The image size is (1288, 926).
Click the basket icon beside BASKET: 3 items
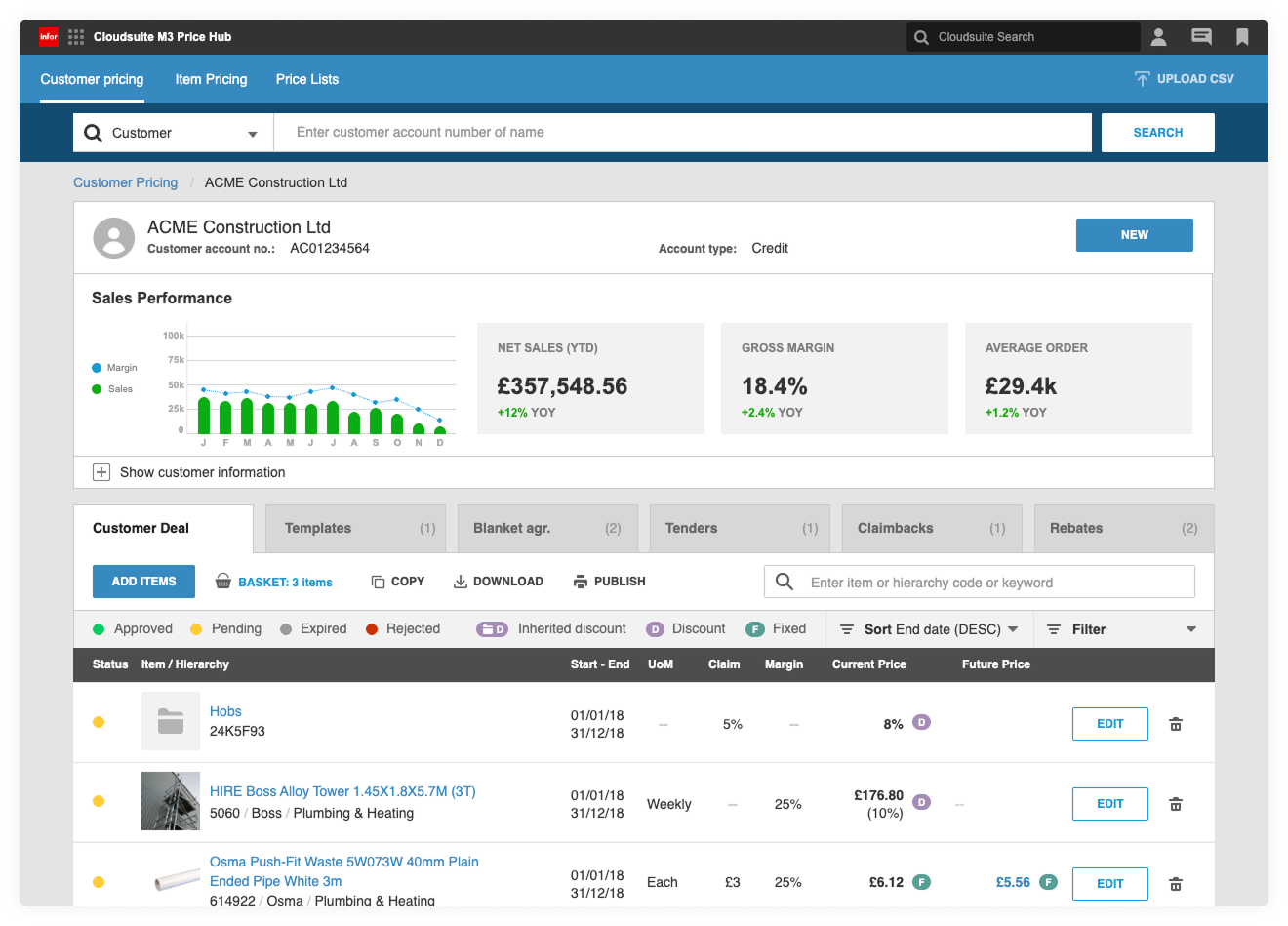coord(223,581)
